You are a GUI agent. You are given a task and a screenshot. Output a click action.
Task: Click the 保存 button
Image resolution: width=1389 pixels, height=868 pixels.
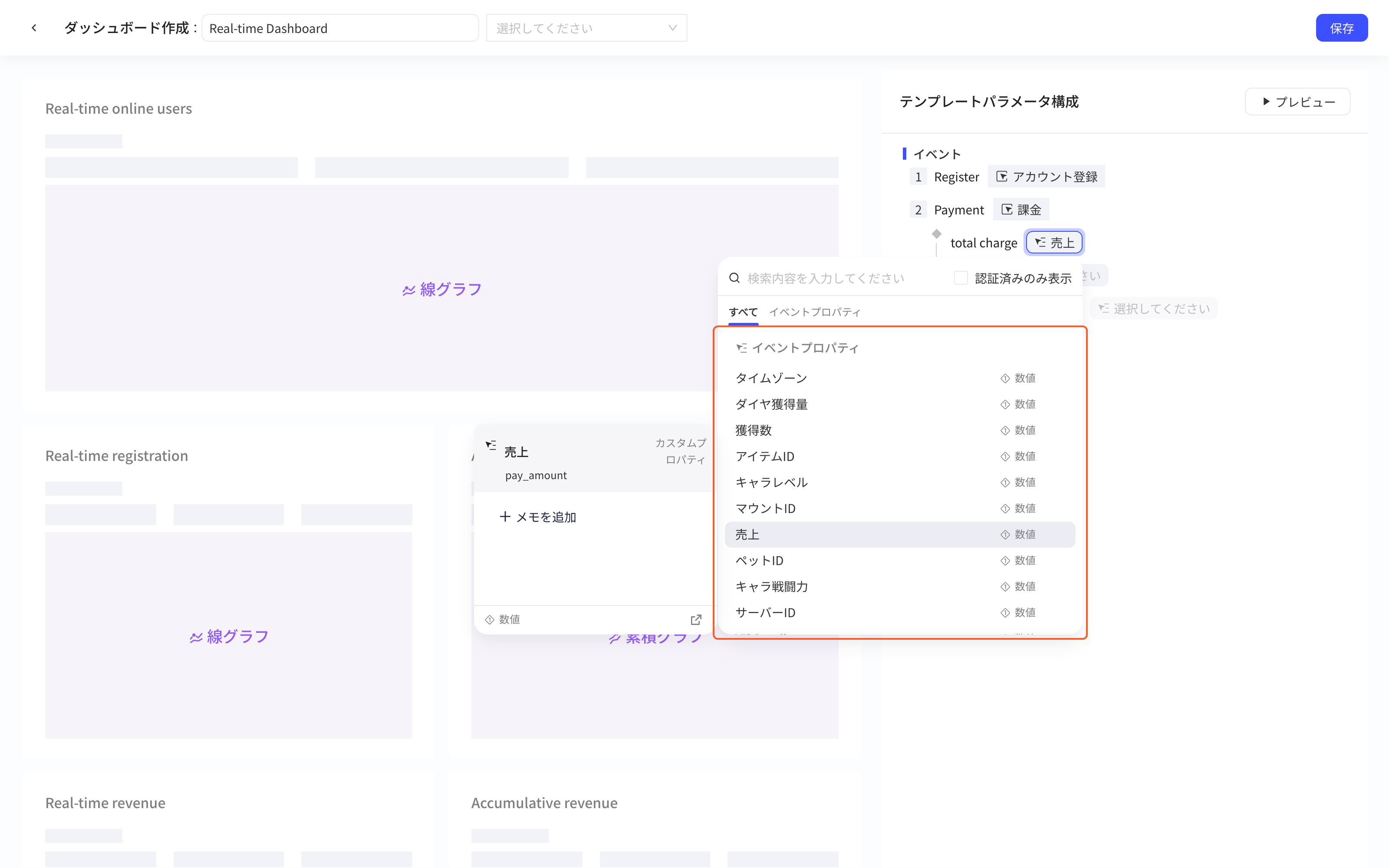(x=1341, y=27)
